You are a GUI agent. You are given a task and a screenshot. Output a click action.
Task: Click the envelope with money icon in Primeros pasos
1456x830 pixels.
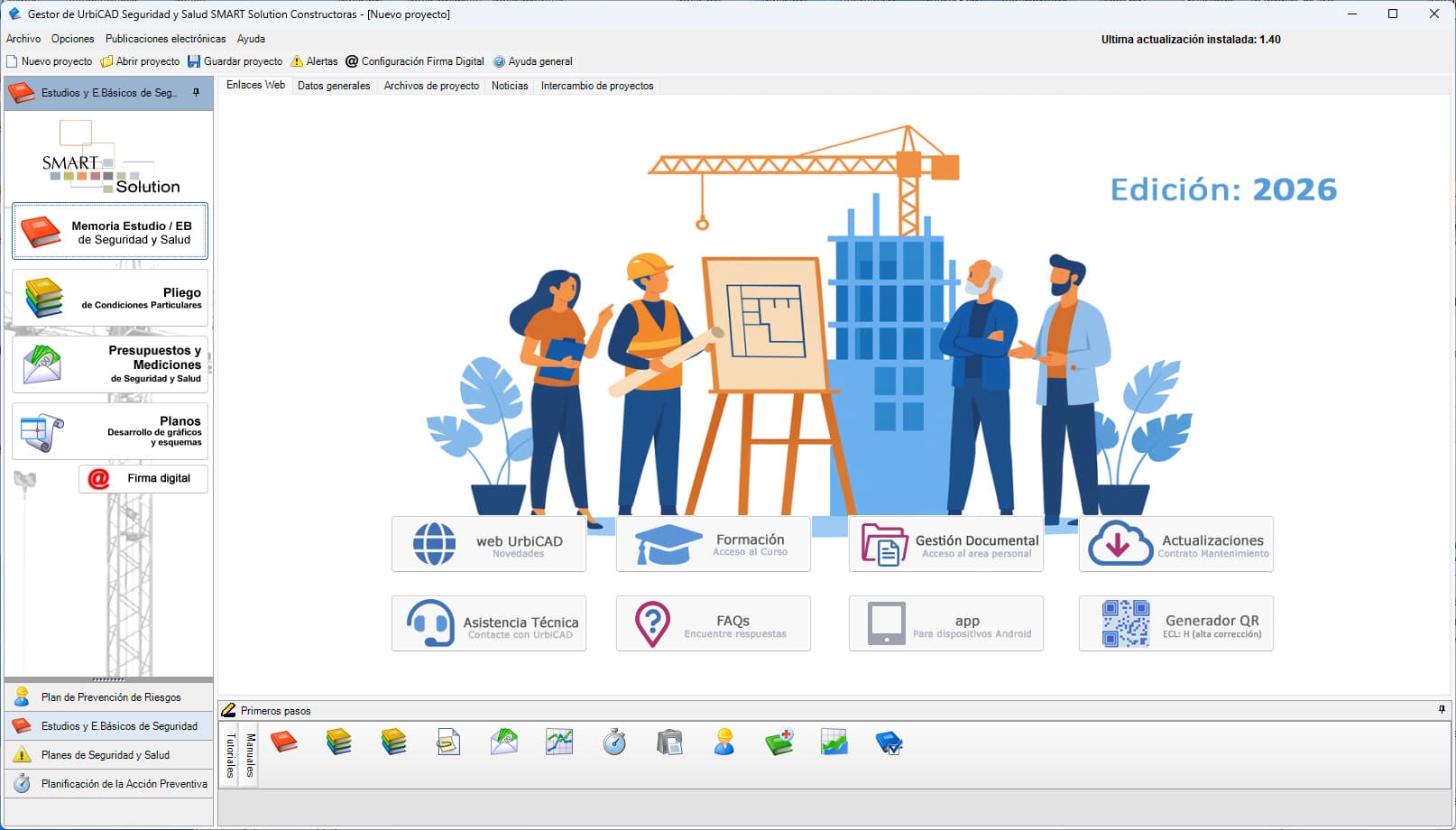pos(504,742)
